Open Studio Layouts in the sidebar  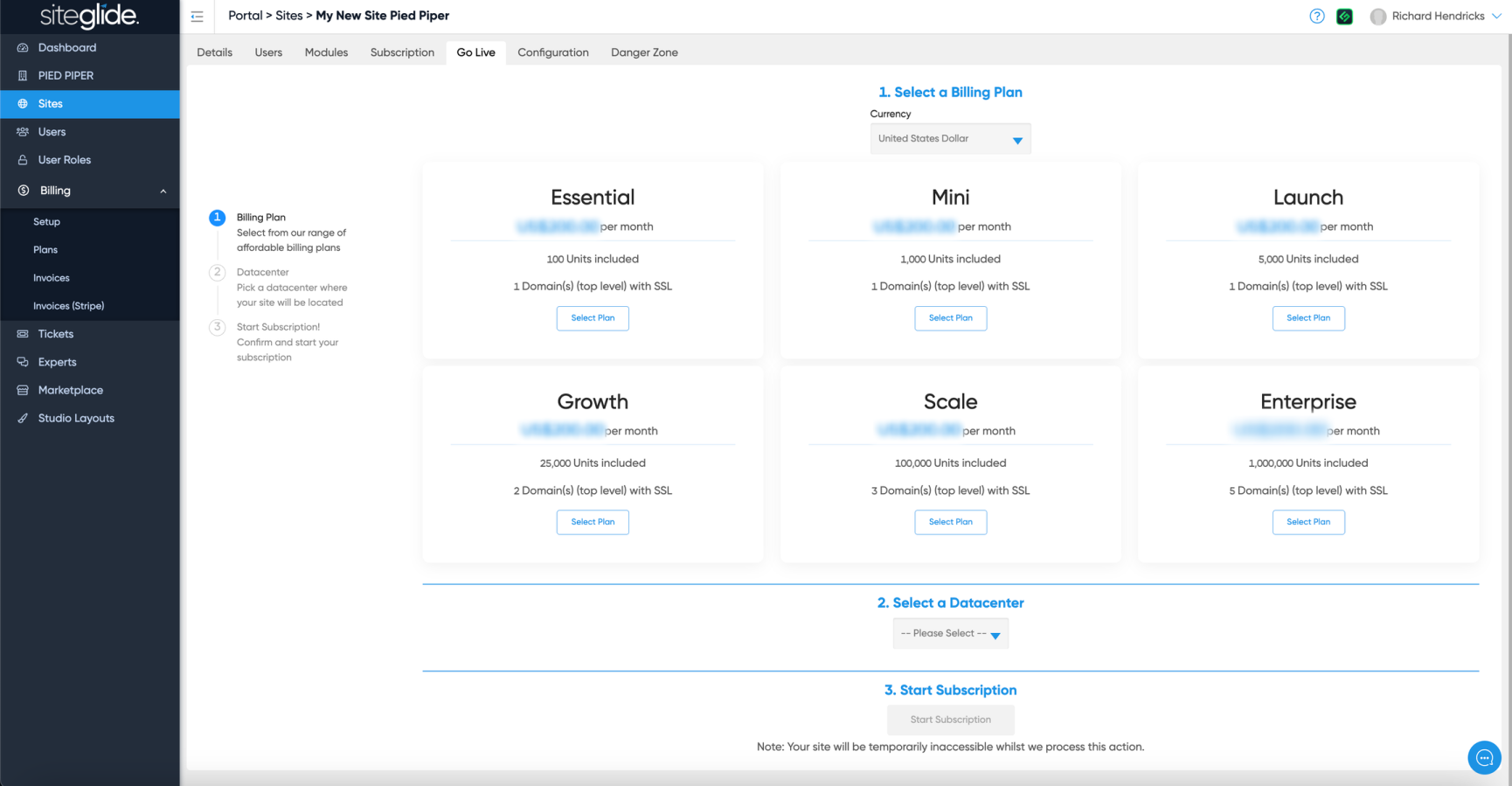76,418
